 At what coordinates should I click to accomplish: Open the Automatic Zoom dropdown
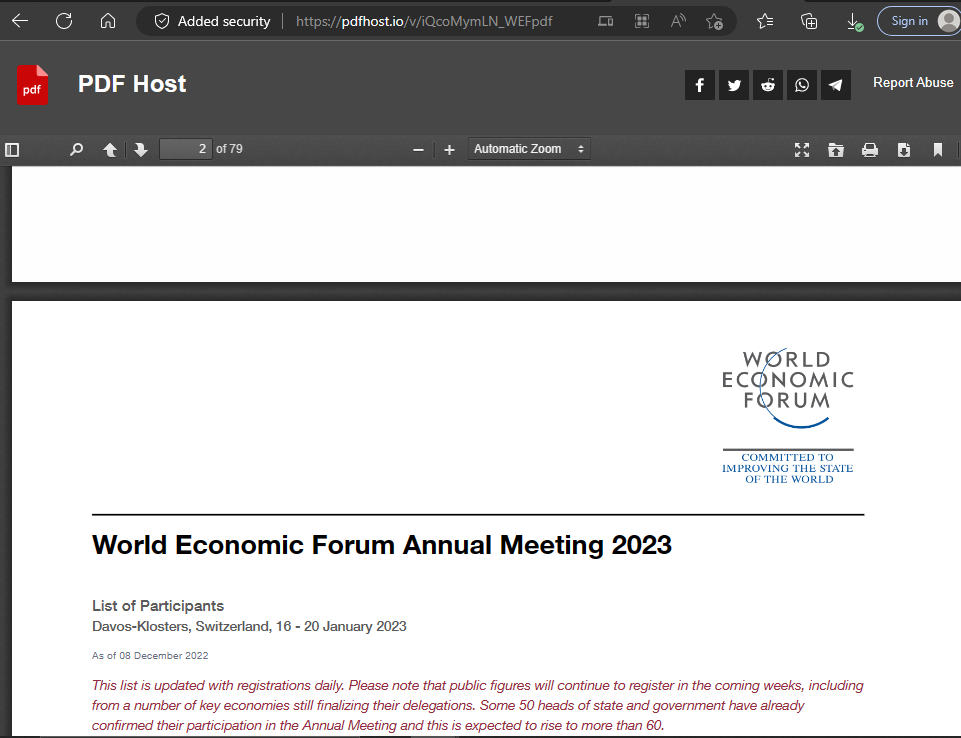tap(530, 149)
